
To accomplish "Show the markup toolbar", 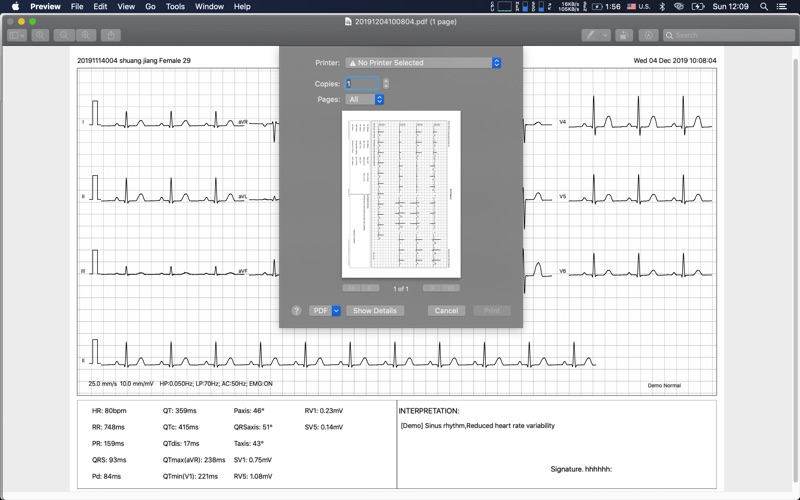I will coord(649,35).
